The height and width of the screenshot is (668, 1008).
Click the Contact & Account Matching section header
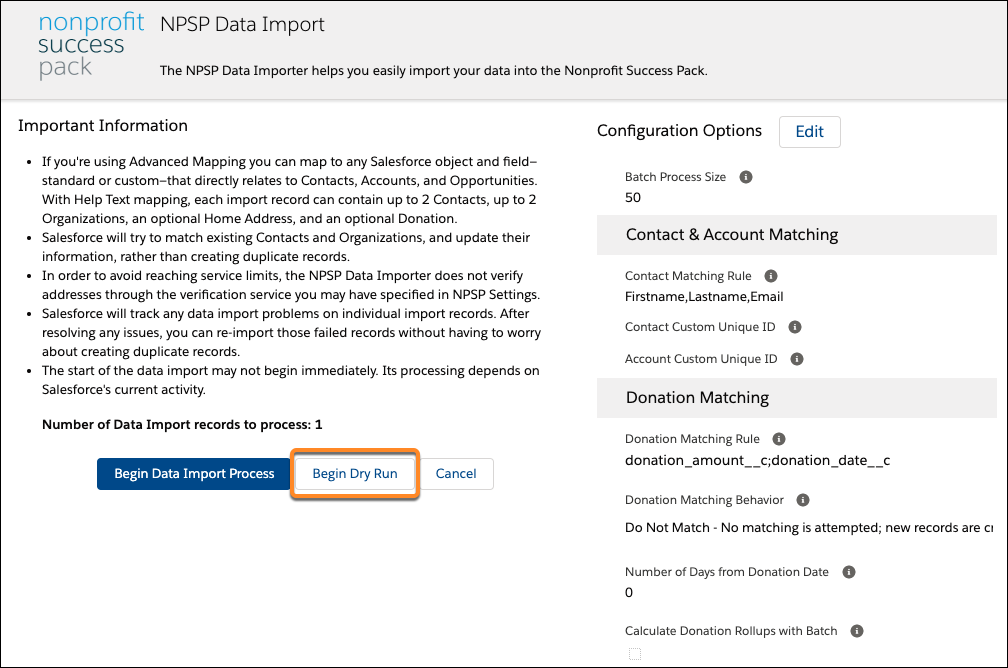(x=796, y=235)
